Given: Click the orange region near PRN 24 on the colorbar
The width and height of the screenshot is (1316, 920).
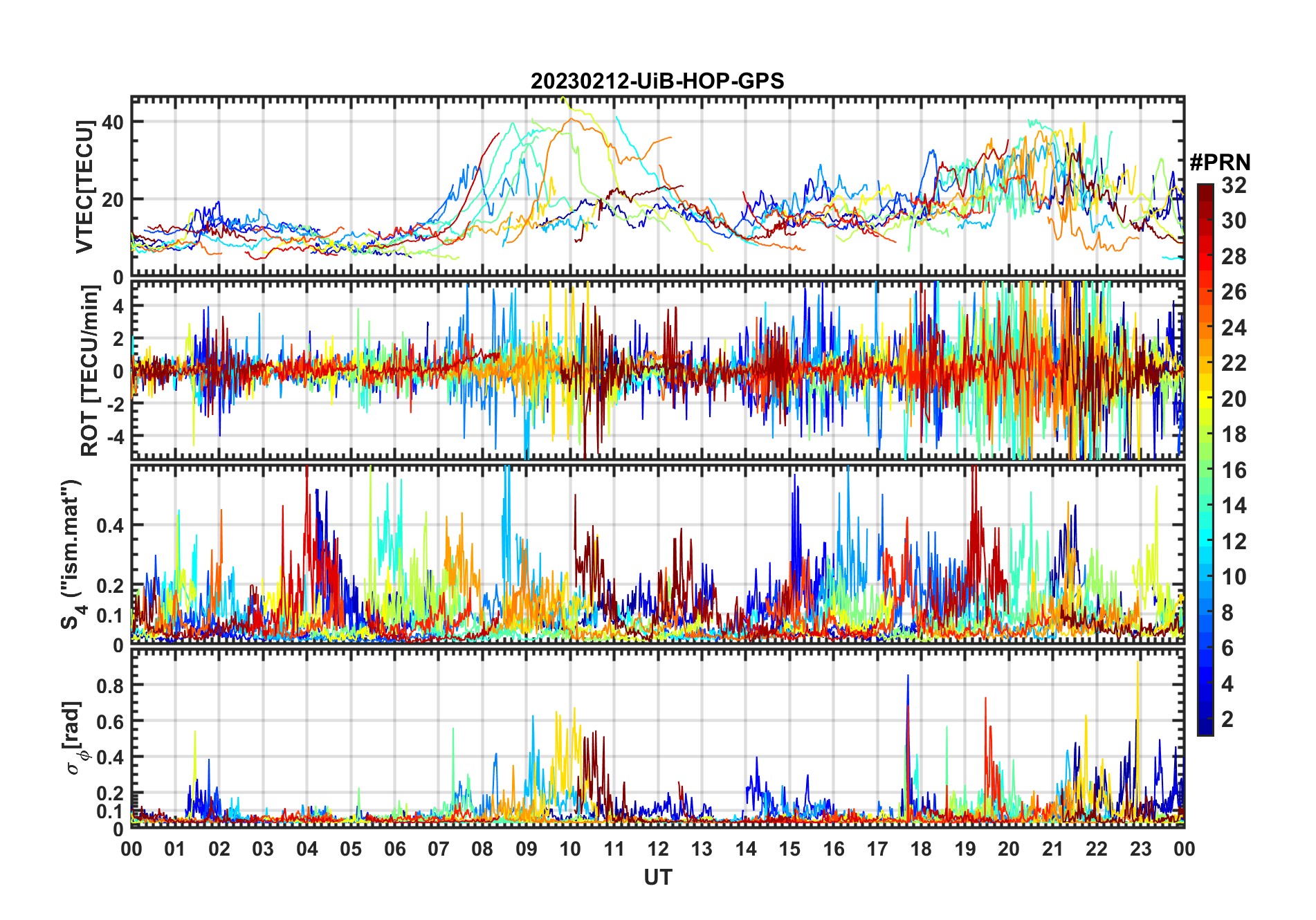Looking at the screenshot, I should pos(1205,328).
